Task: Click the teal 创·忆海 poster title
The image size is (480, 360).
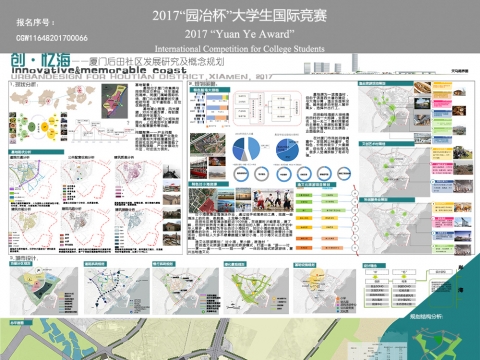Action: 40,60
